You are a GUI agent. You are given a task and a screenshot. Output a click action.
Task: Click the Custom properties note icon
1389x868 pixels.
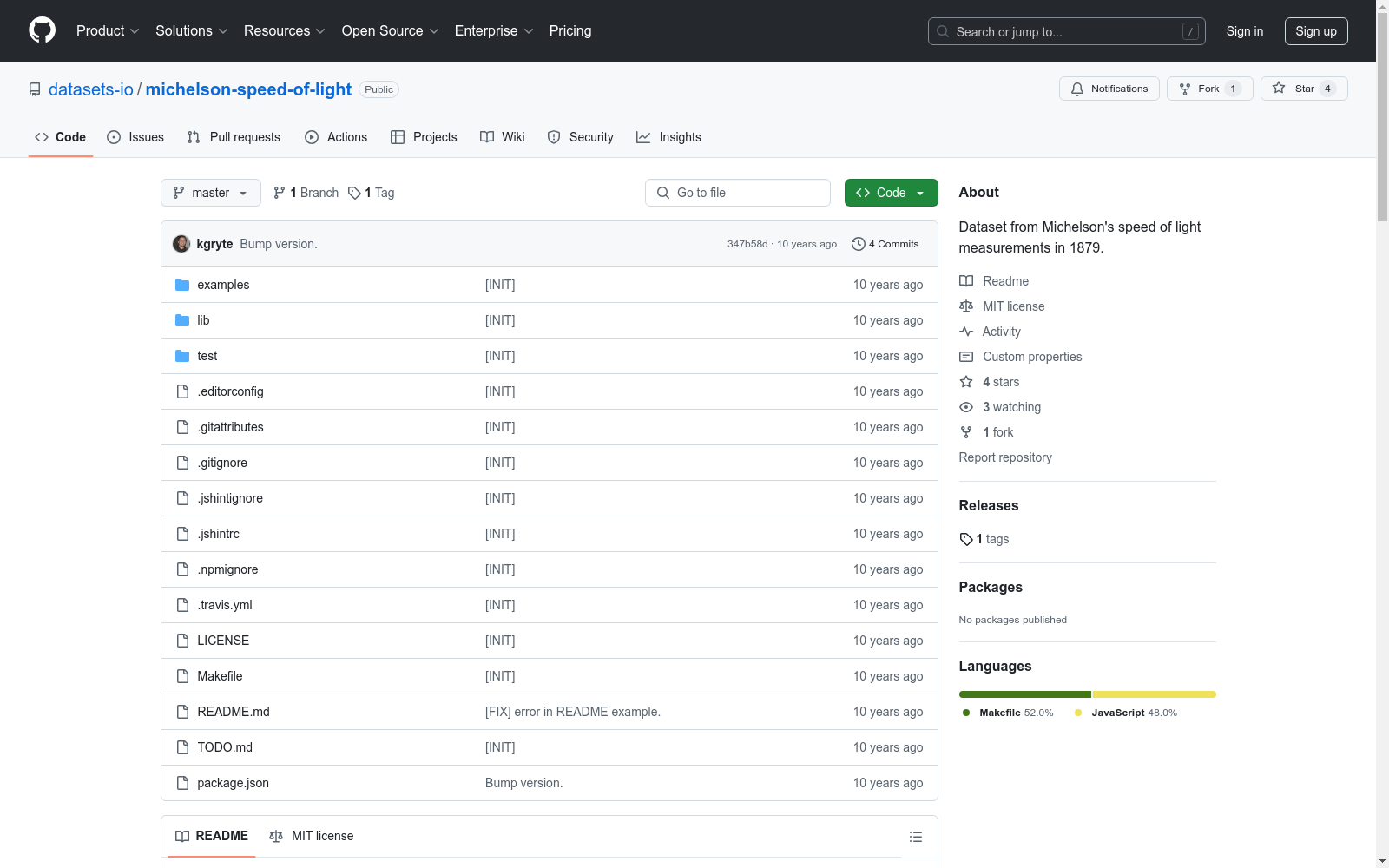point(966,357)
